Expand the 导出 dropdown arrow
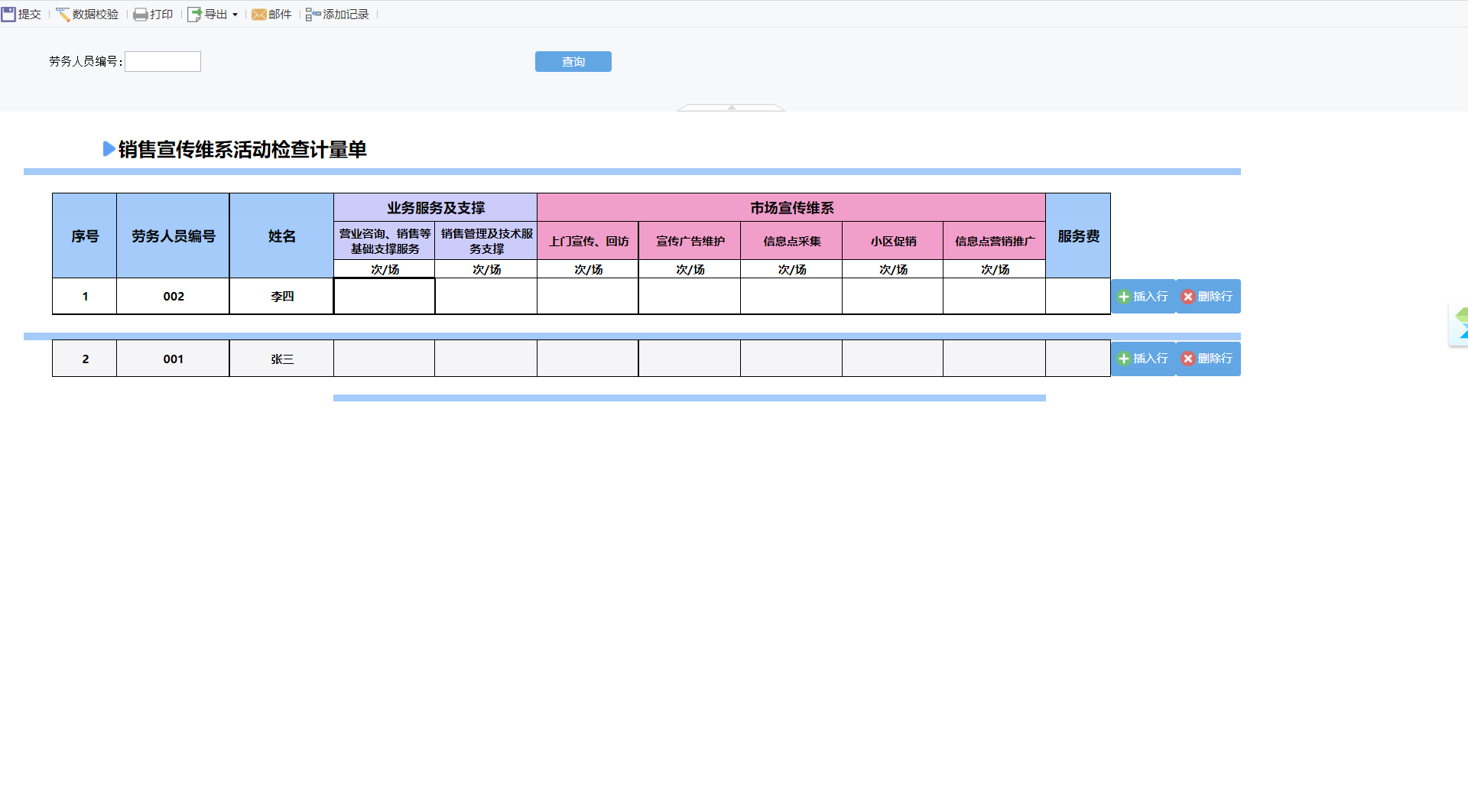 [x=235, y=15]
